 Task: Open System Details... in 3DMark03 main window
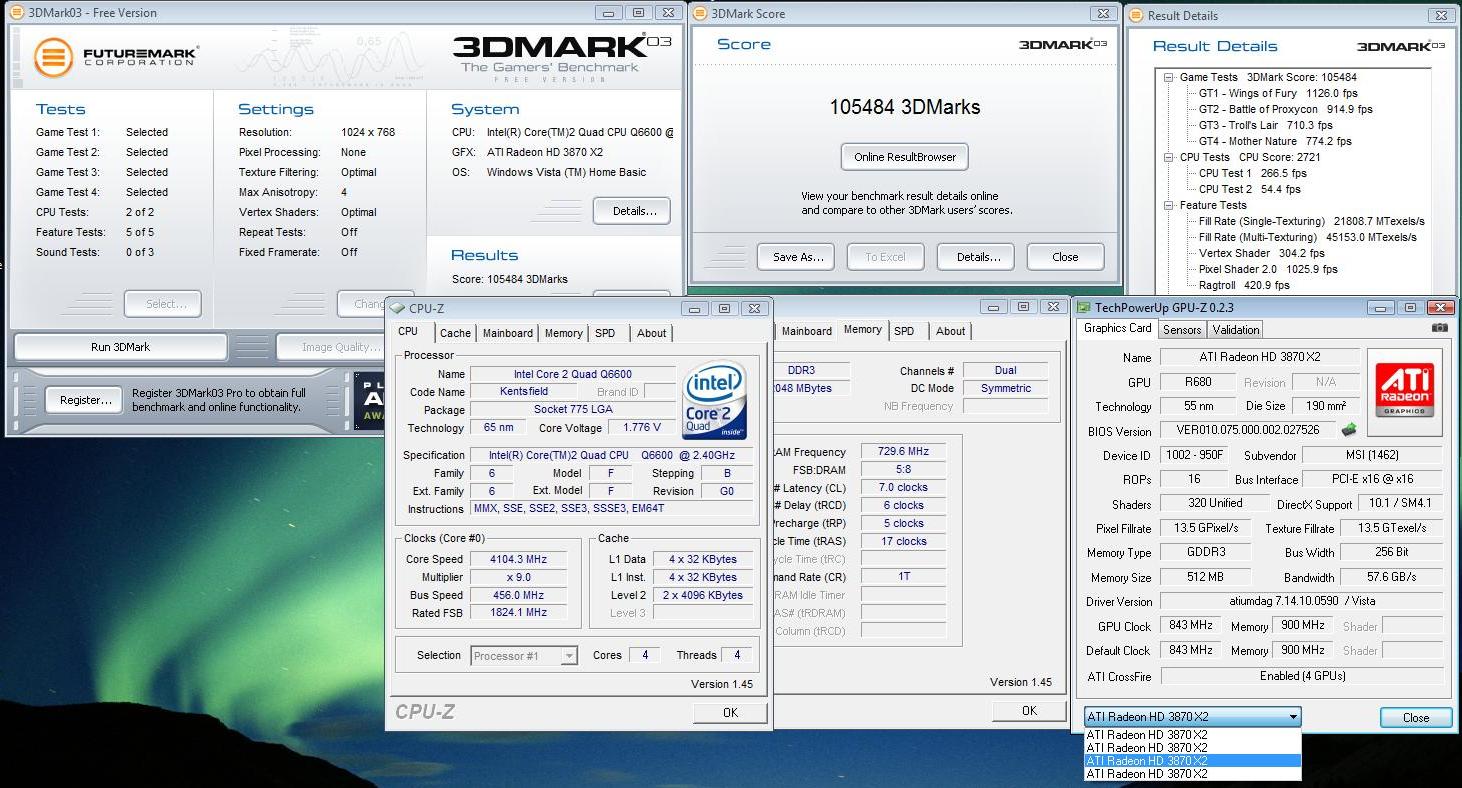pyautogui.click(x=632, y=211)
